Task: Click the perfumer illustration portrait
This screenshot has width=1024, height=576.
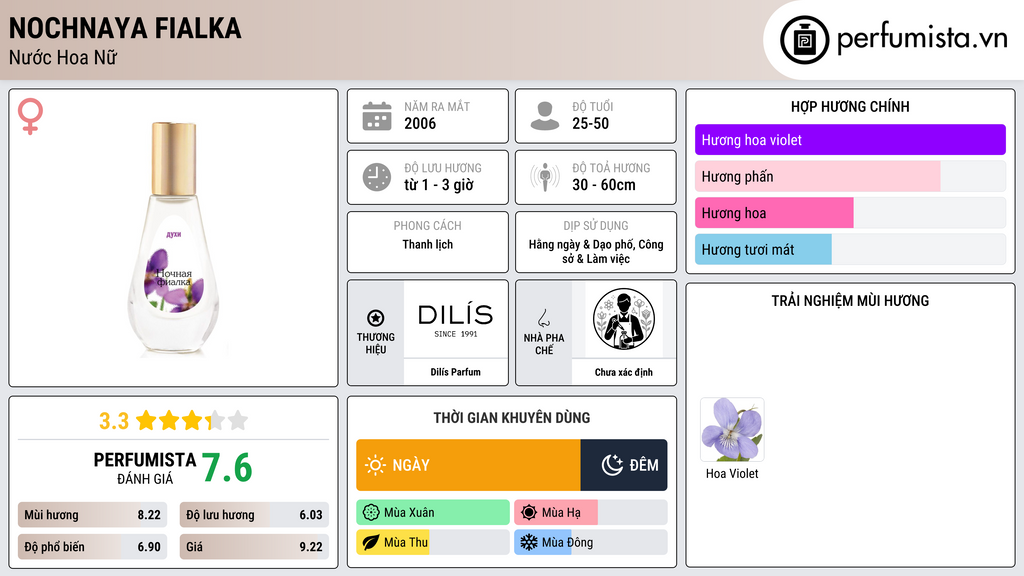Action: pos(624,319)
